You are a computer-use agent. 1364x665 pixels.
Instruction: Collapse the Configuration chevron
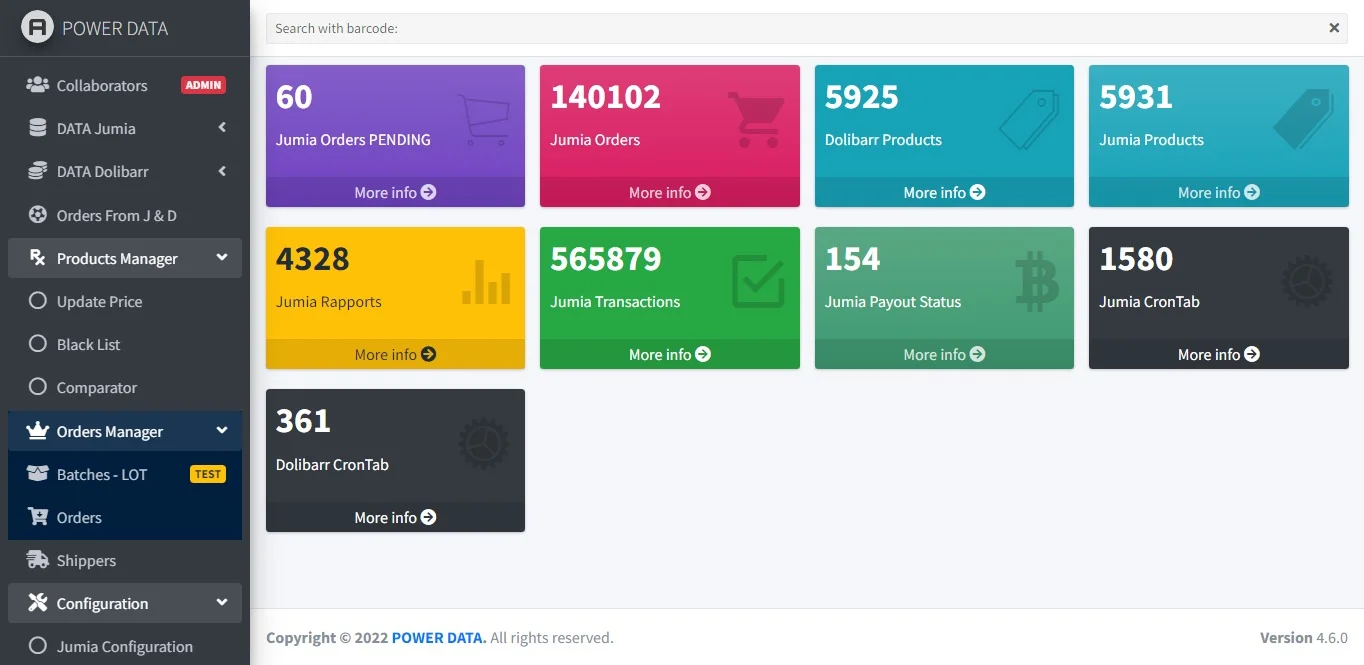click(222, 603)
